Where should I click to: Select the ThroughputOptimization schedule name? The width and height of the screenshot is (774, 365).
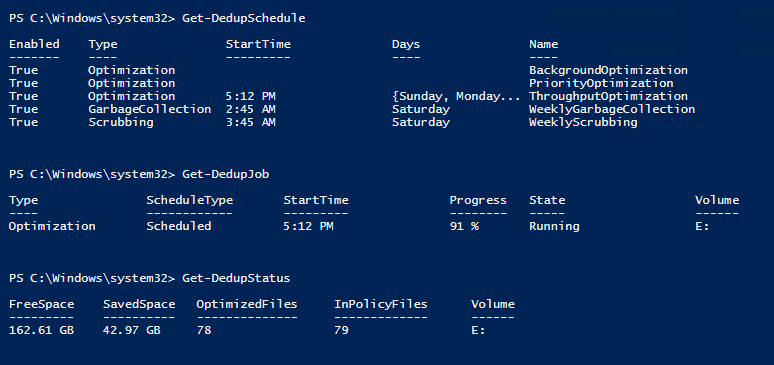(x=608, y=96)
